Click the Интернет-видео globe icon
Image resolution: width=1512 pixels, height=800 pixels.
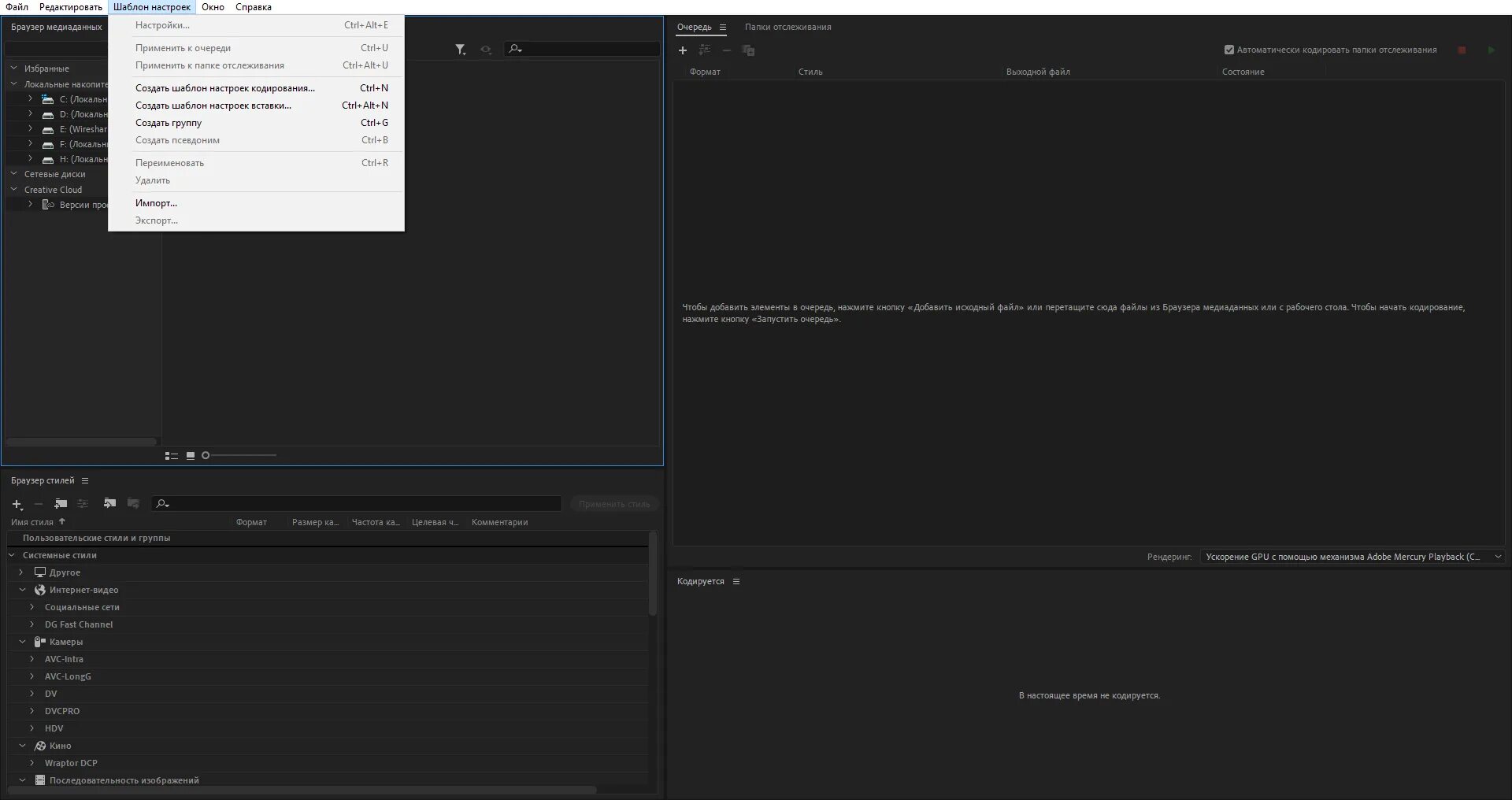40,590
